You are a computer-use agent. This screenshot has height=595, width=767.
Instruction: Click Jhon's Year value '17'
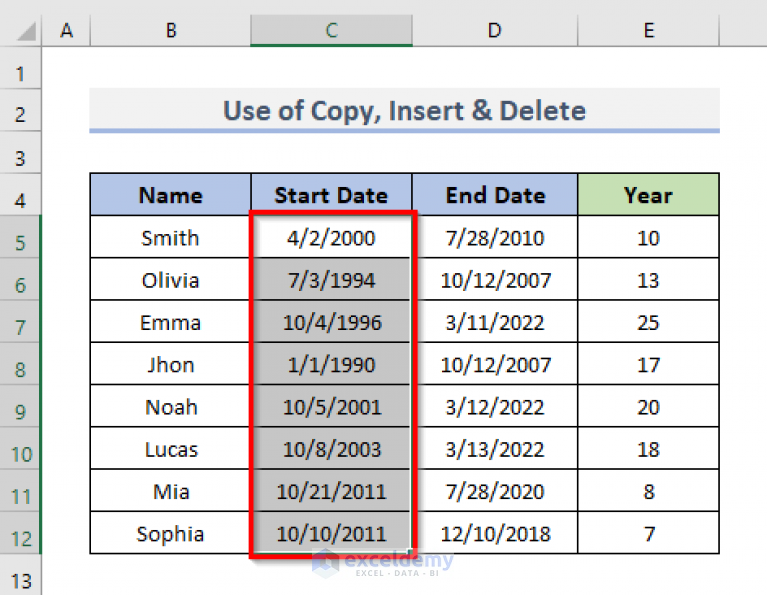(648, 364)
